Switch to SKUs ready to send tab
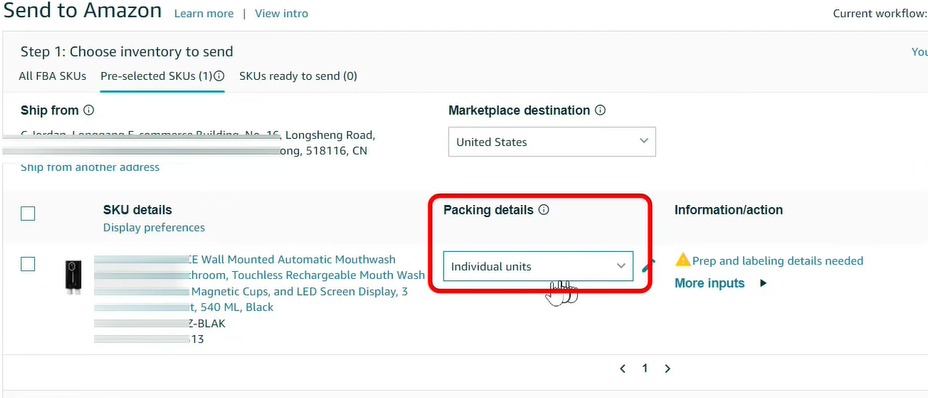928x398 pixels. coord(298,76)
